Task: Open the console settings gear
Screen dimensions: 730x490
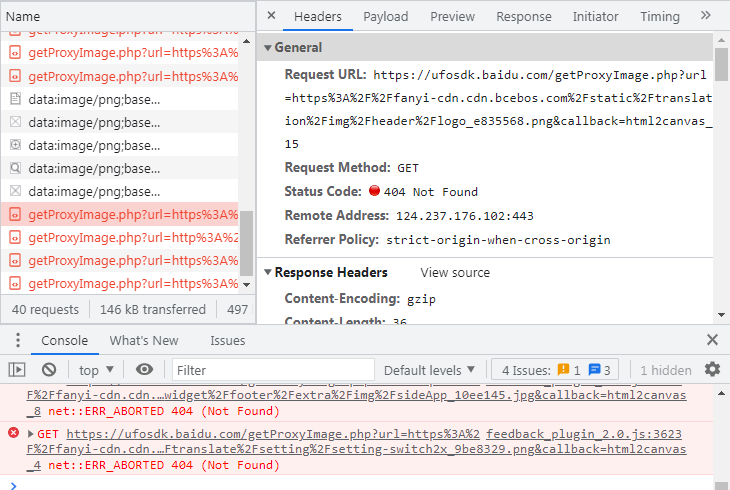Action: 712,370
